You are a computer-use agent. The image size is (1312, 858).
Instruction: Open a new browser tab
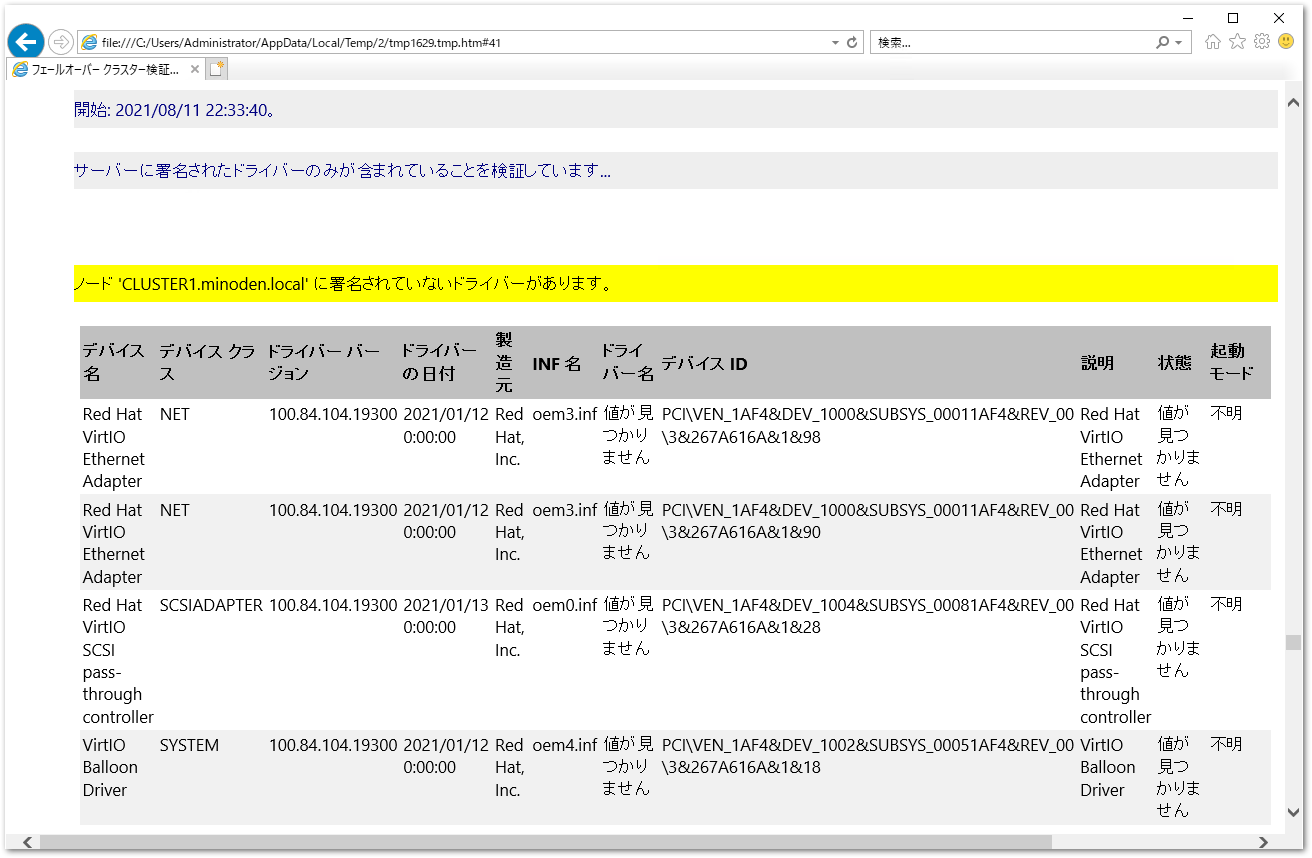click(x=216, y=68)
